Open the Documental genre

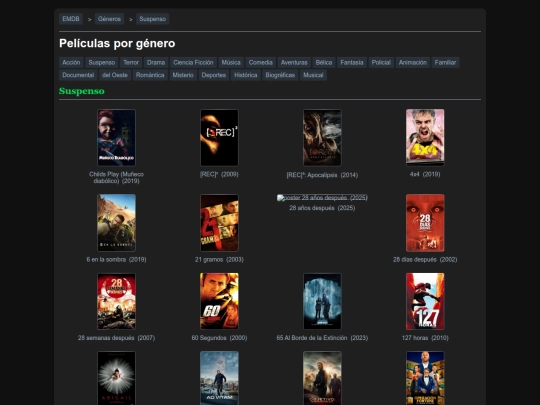pos(78,75)
